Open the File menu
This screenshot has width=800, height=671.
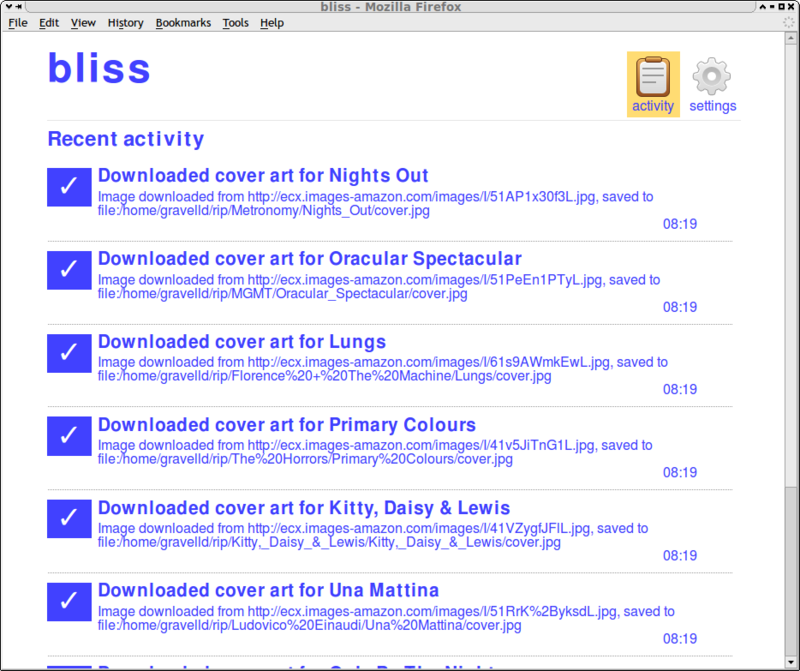coord(18,23)
